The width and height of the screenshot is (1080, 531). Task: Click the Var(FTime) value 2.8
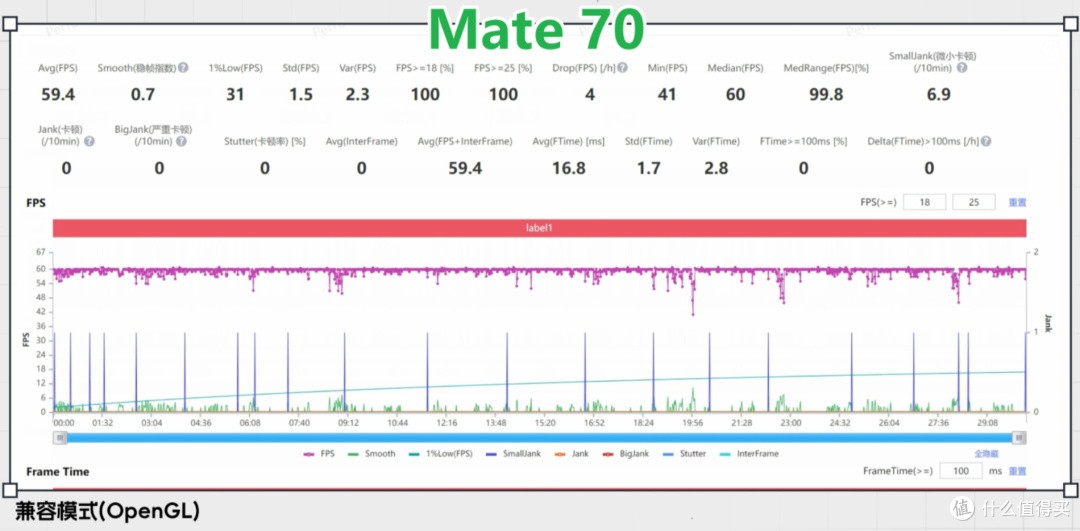(x=716, y=169)
